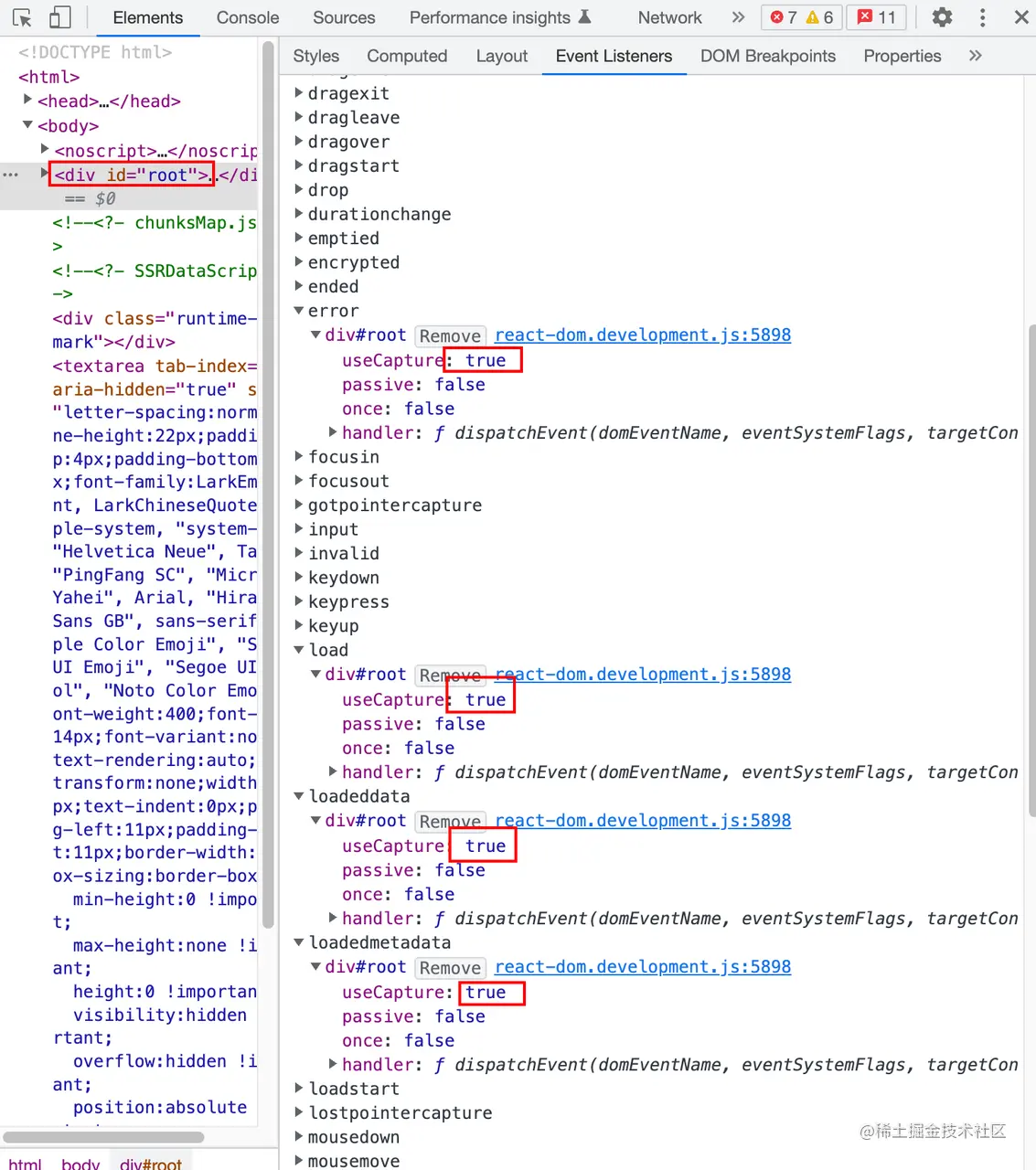This screenshot has height=1170, width=1036.
Task: Select the textarea tab-index element line
Action: (x=155, y=366)
